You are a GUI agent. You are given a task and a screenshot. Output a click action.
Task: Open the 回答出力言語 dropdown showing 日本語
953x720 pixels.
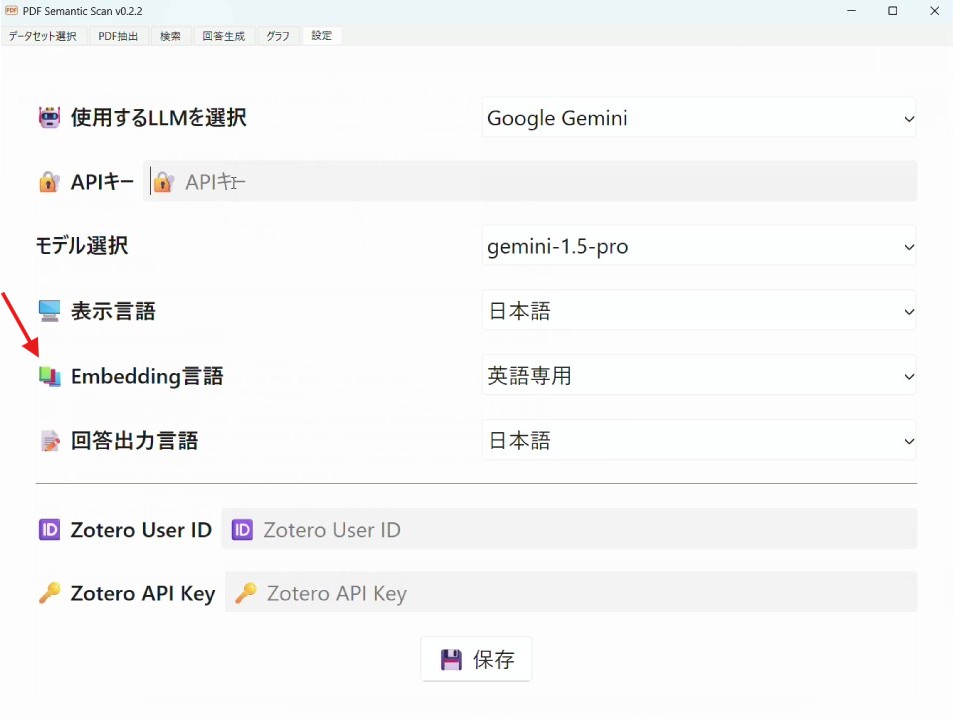[699, 441]
